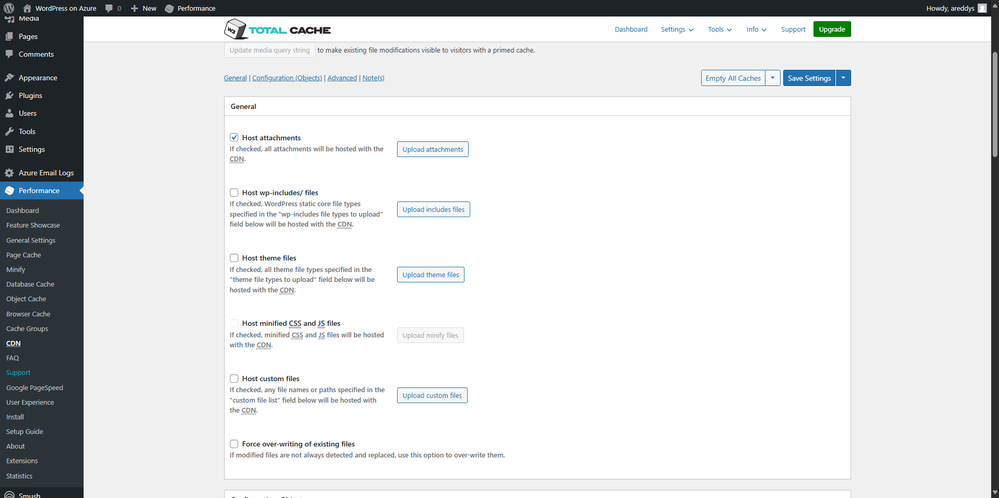Open Statistics submenu
This screenshot has height=498, width=999.
pos(19,476)
